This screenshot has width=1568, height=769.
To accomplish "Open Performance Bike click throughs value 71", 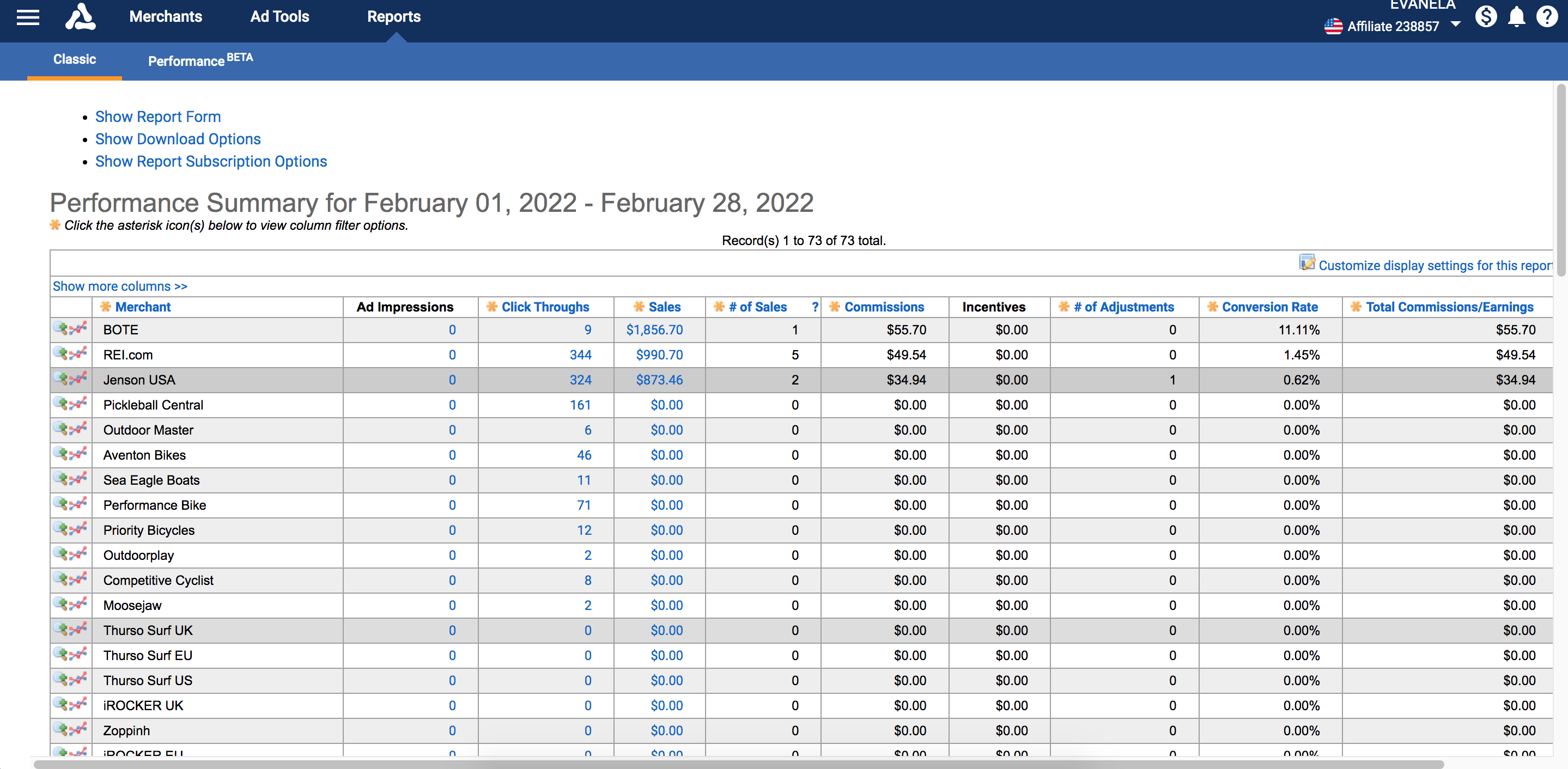I will [584, 505].
